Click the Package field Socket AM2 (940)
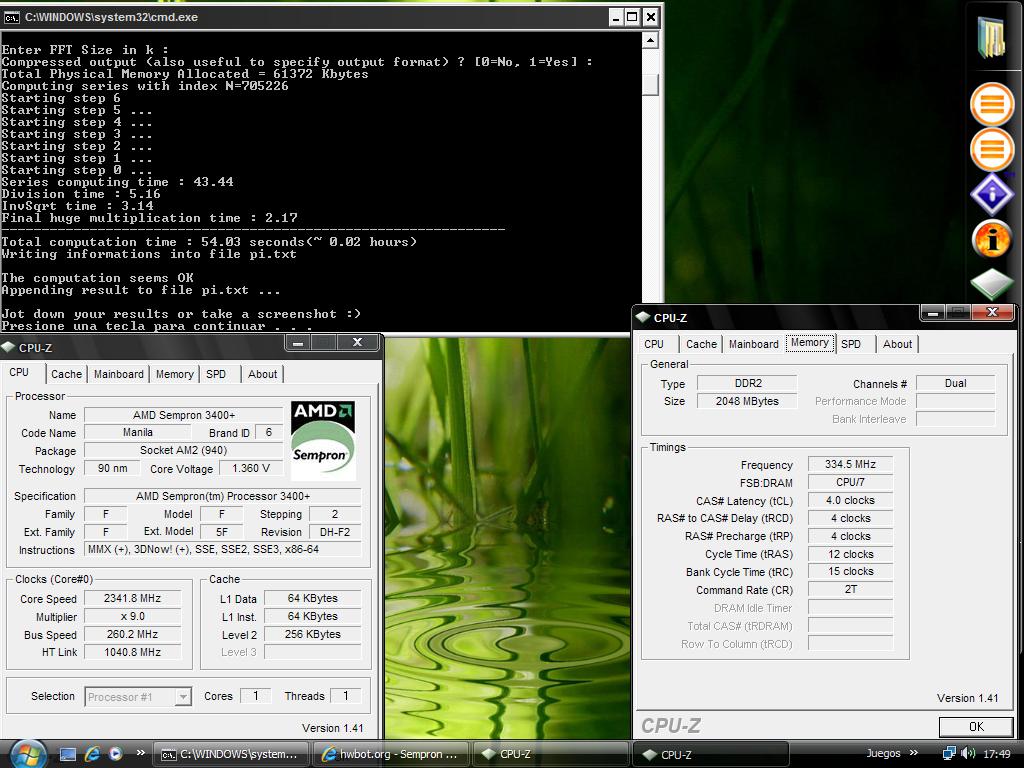This screenshot has height=768, width=1024. click(x=184, y=450)
